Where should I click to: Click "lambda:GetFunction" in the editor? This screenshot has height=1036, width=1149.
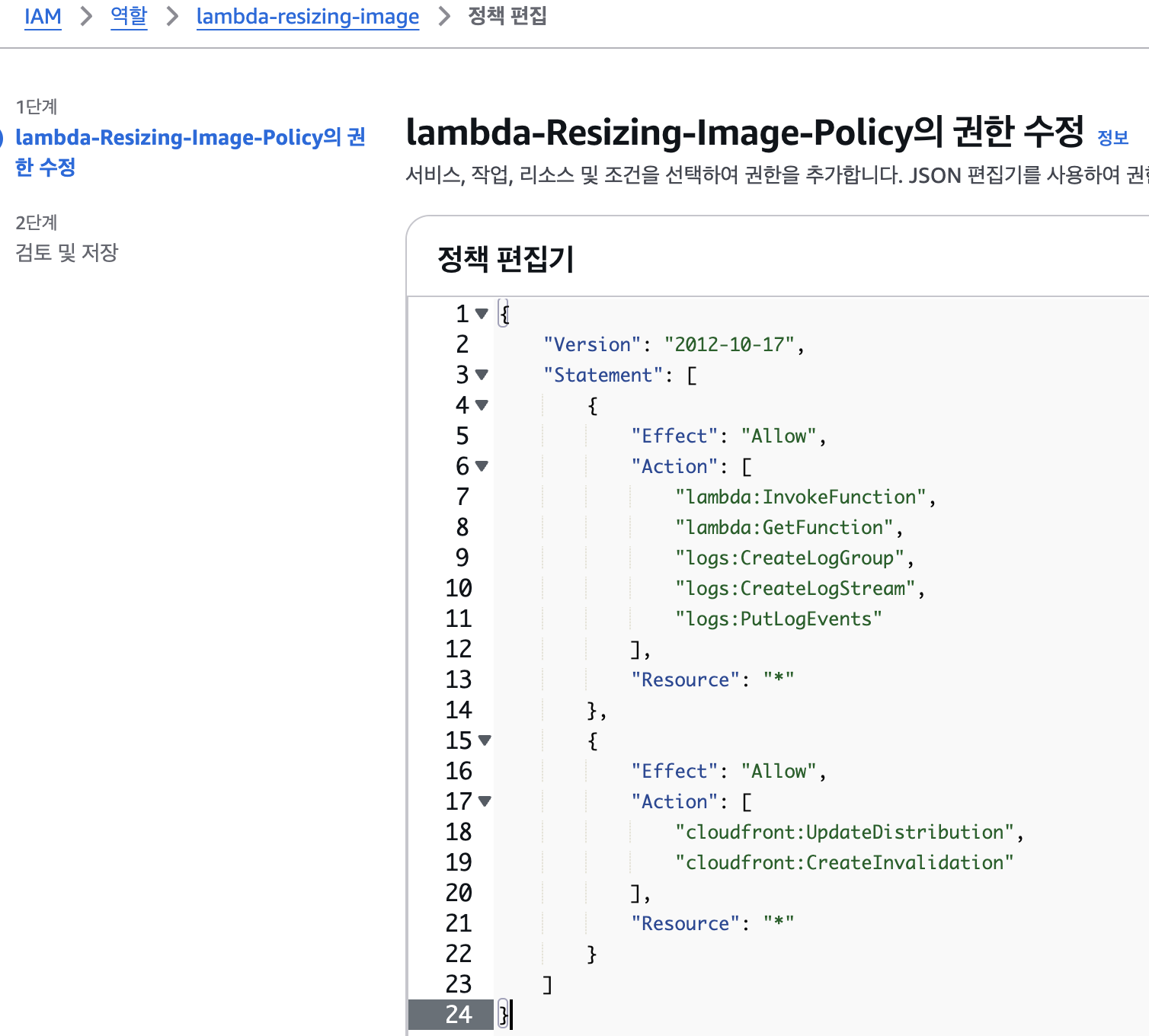coord(784,527)
